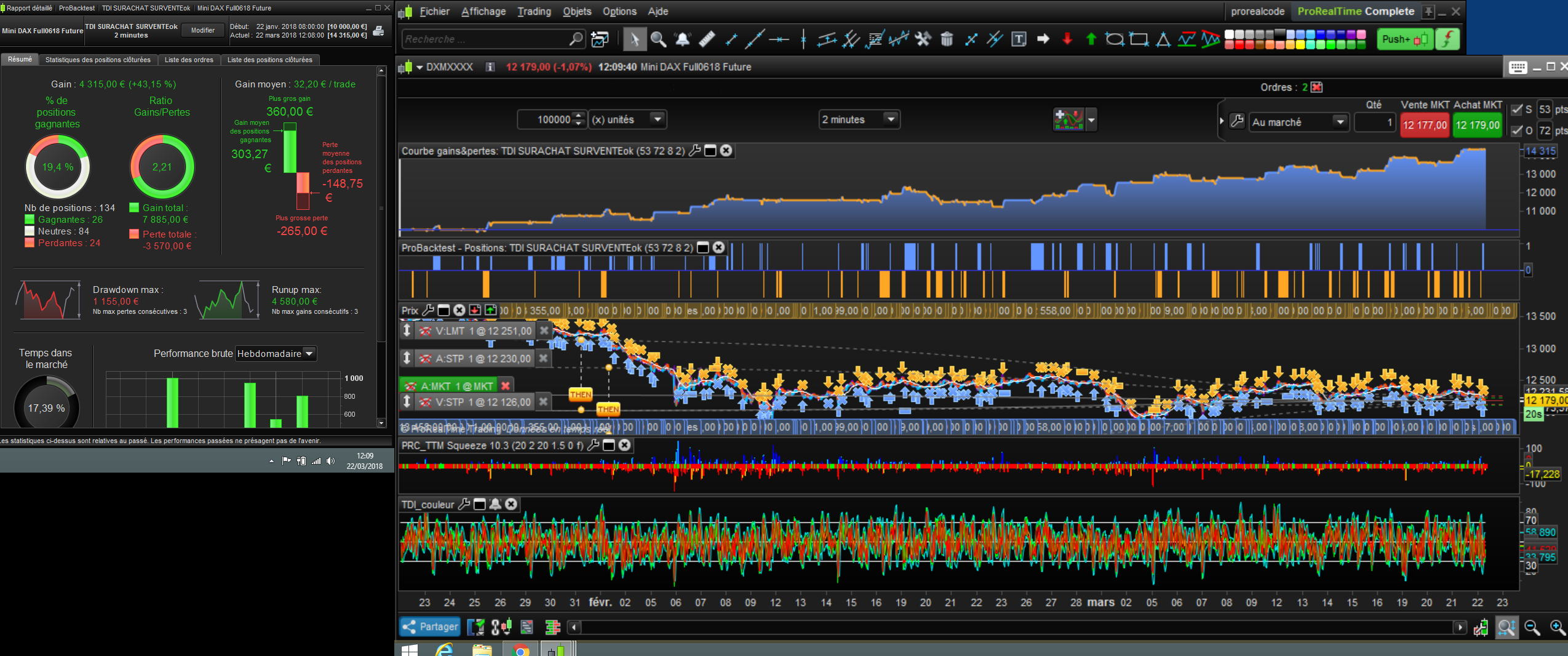Click the trash can delete-objects icon

(947, 39)
